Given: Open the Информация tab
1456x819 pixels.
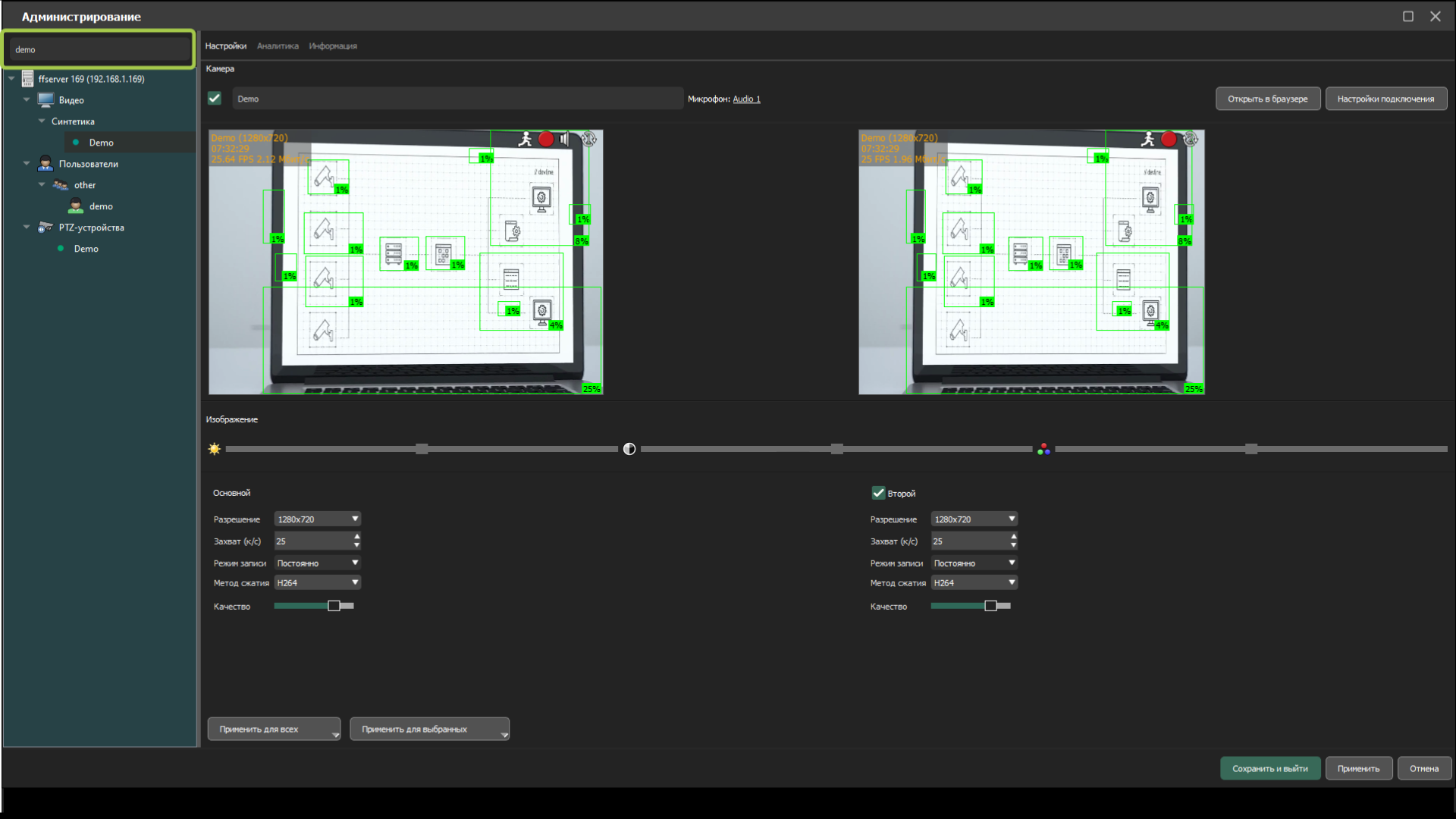Looking at the screenshot, I should pos(332,46).
